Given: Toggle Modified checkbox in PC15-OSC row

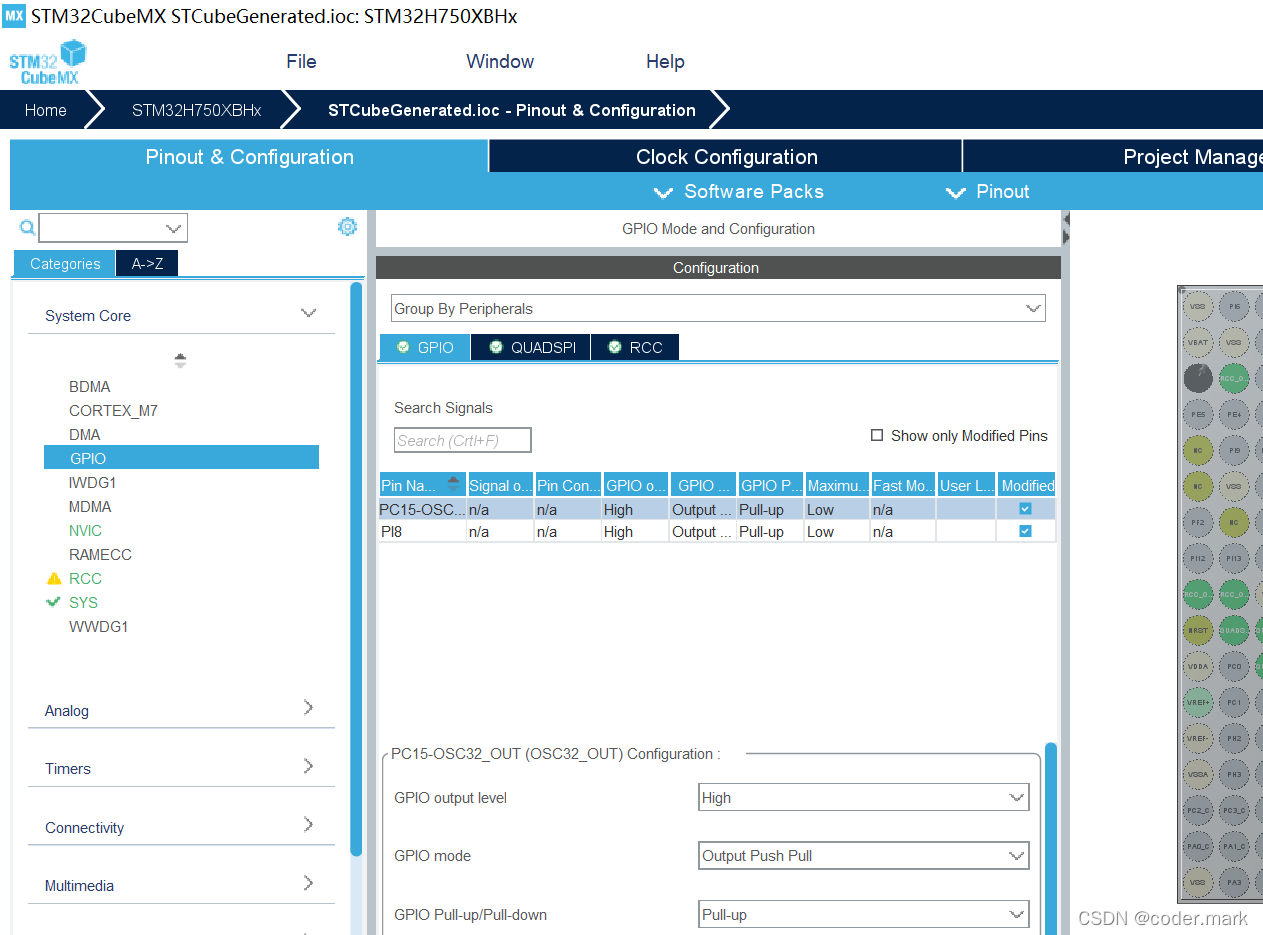Looking at the screenshot, I should pyautogui.click(x=1025, y=509).
